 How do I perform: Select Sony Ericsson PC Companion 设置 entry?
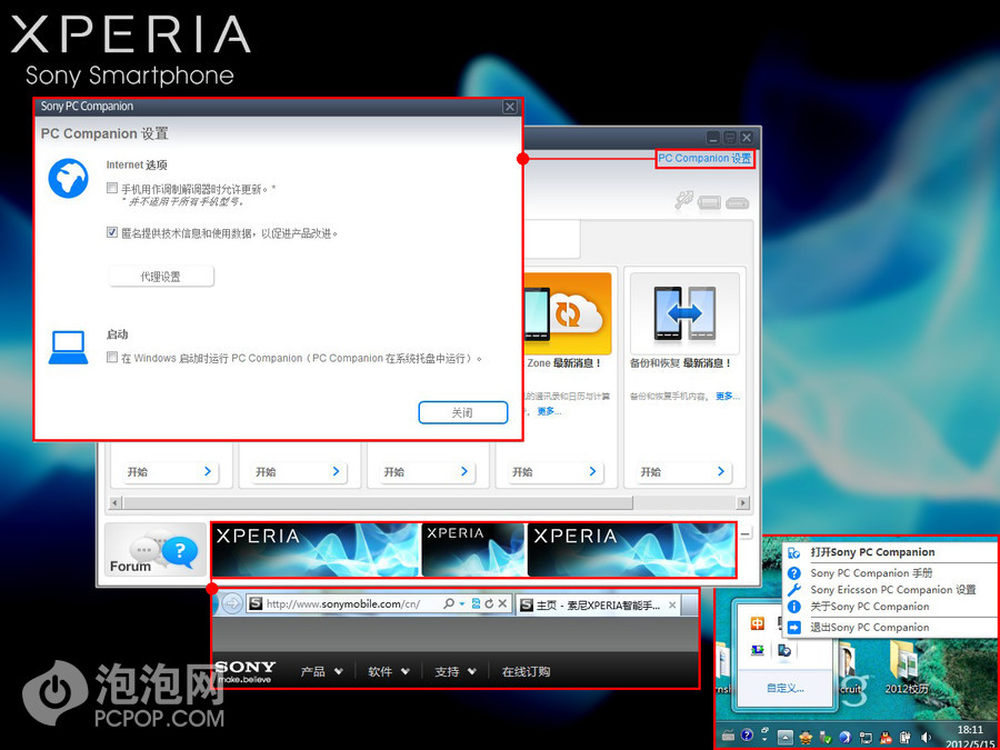click(x=890, y=590)
